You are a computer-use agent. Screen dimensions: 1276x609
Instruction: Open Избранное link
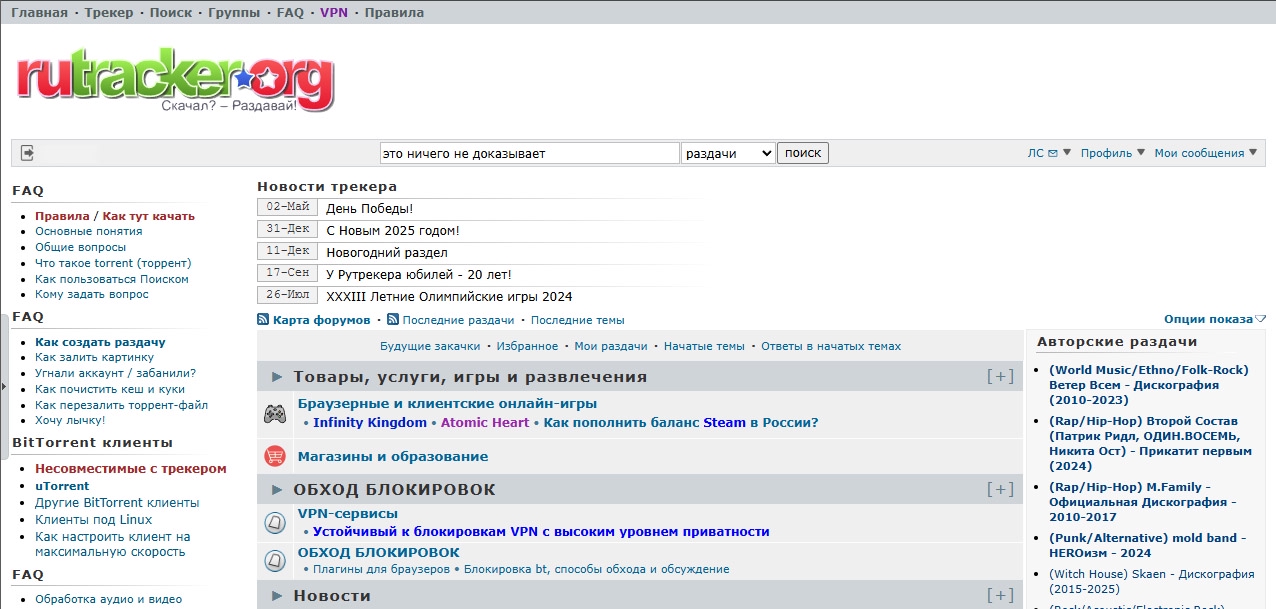point(528,346)
